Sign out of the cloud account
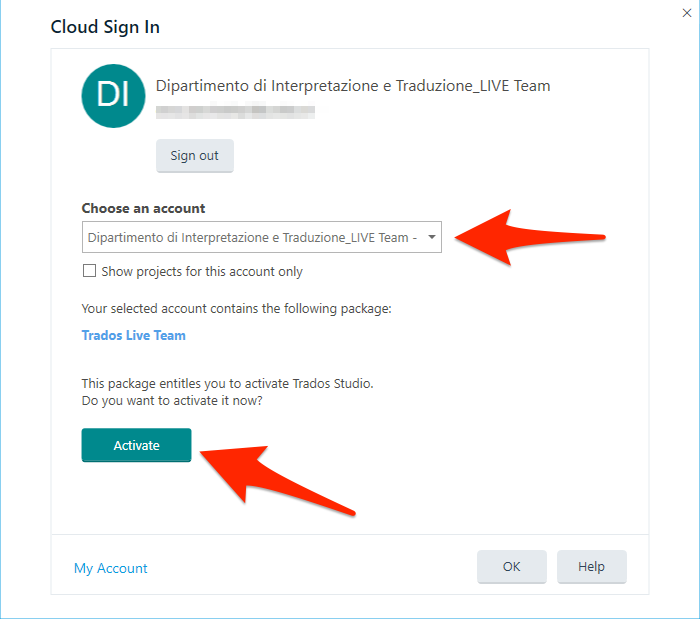Image resolution: width=700 pixels, height=619 pixels. pos(195,155)
